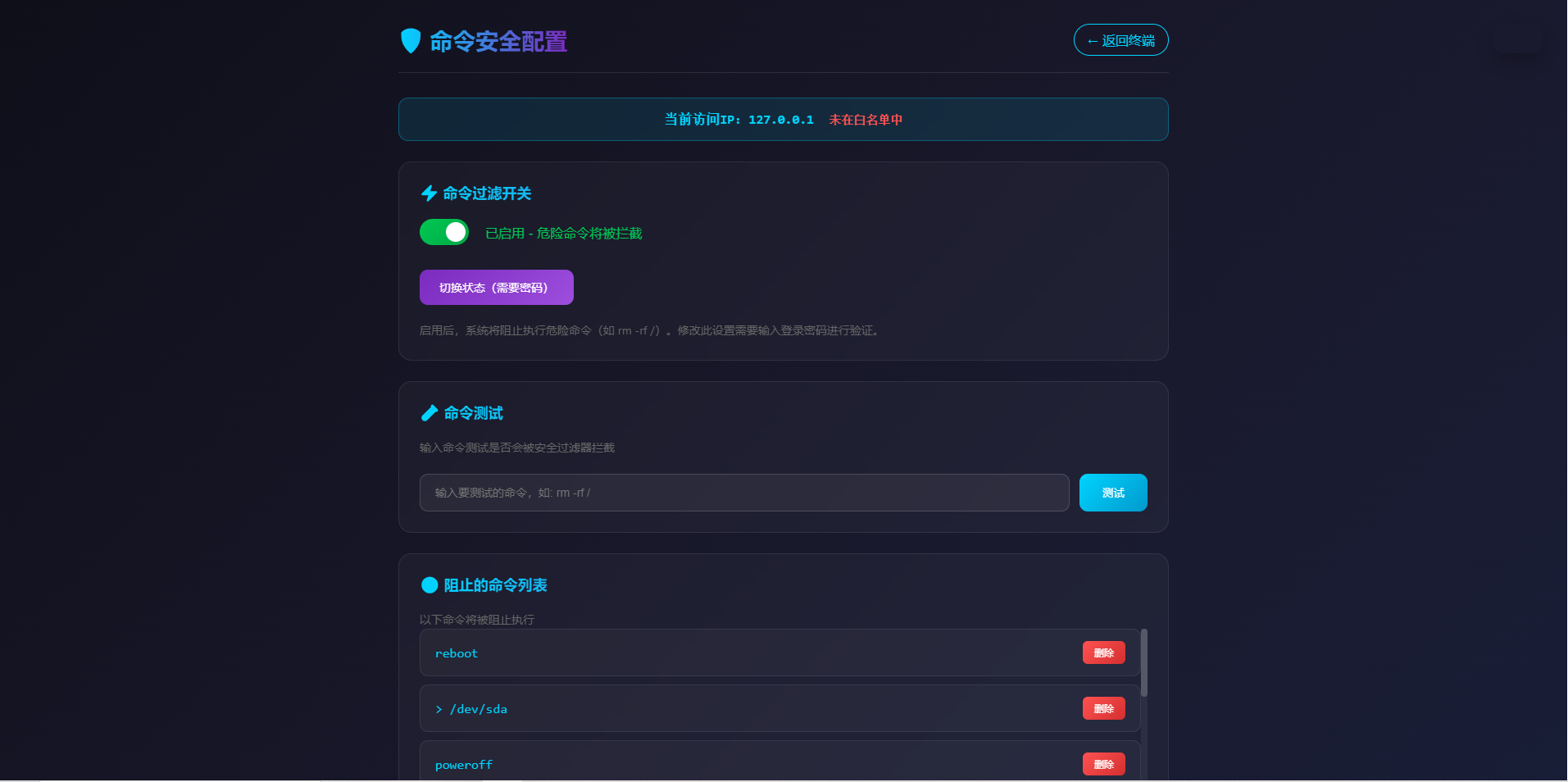Click the circle icon next to 阻止的命令列表
Image resolution: width=1568 pixels, height=782 pixels.
click(x=429, y=585)
